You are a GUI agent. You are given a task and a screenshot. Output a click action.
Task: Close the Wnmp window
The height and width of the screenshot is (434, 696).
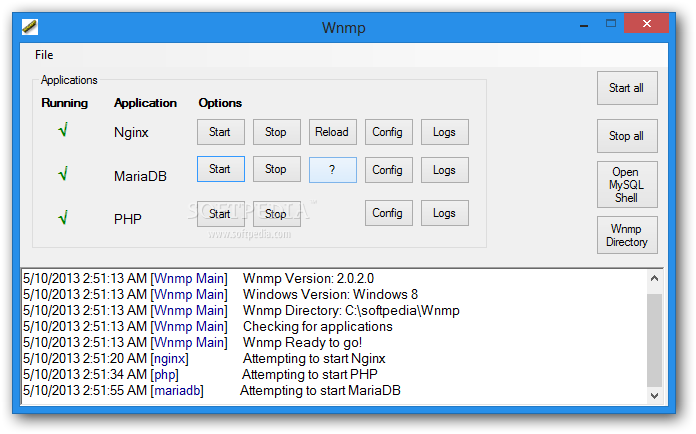point(646,24)
